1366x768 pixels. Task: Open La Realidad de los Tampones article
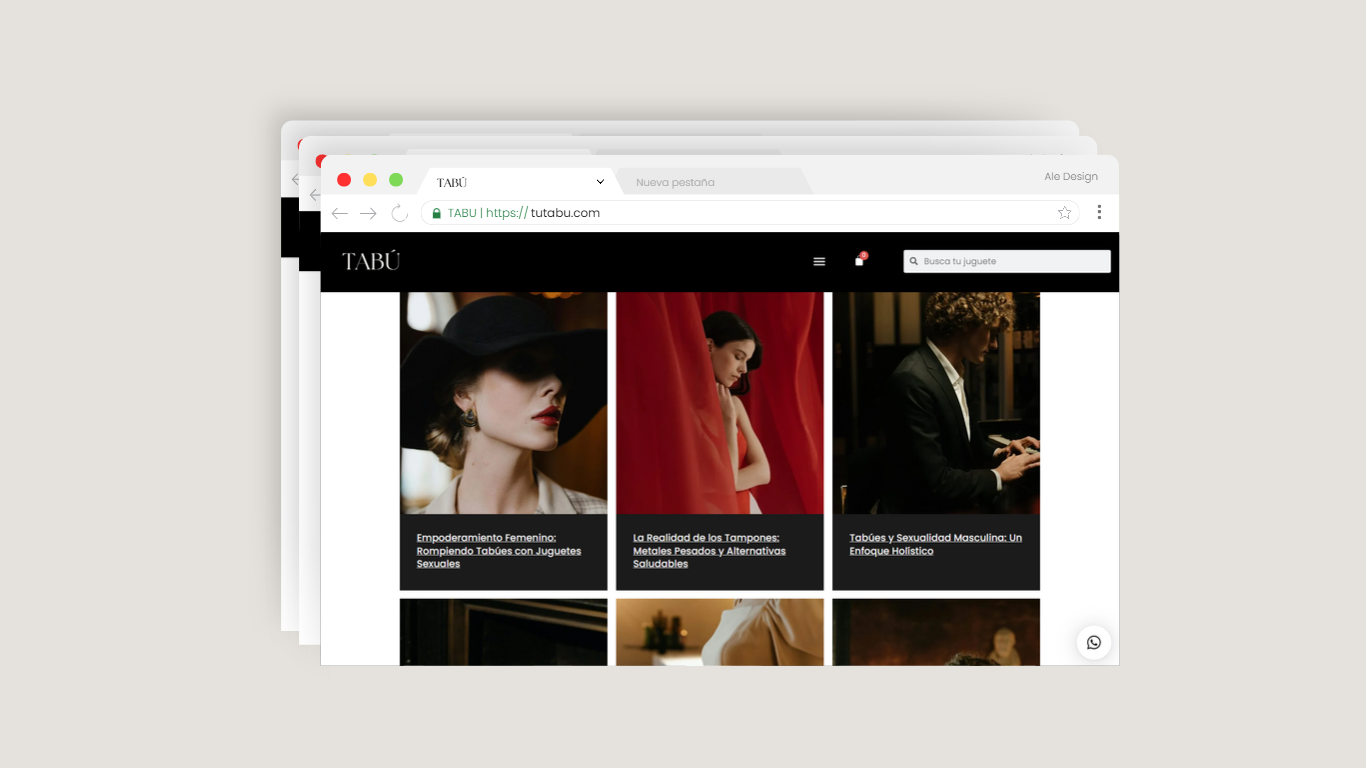[709, 551]
